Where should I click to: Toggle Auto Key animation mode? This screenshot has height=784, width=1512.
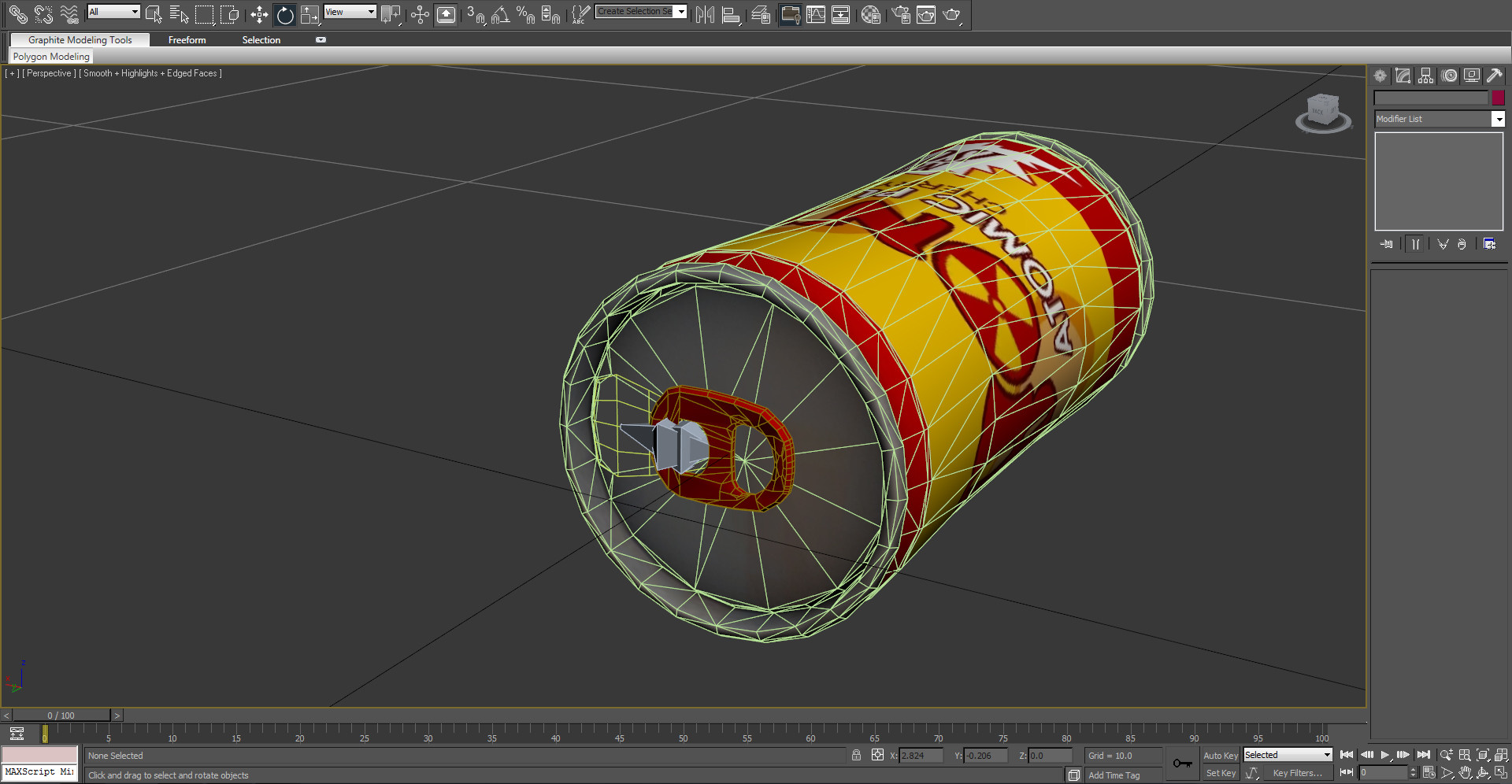click(x=1220, y=755)
